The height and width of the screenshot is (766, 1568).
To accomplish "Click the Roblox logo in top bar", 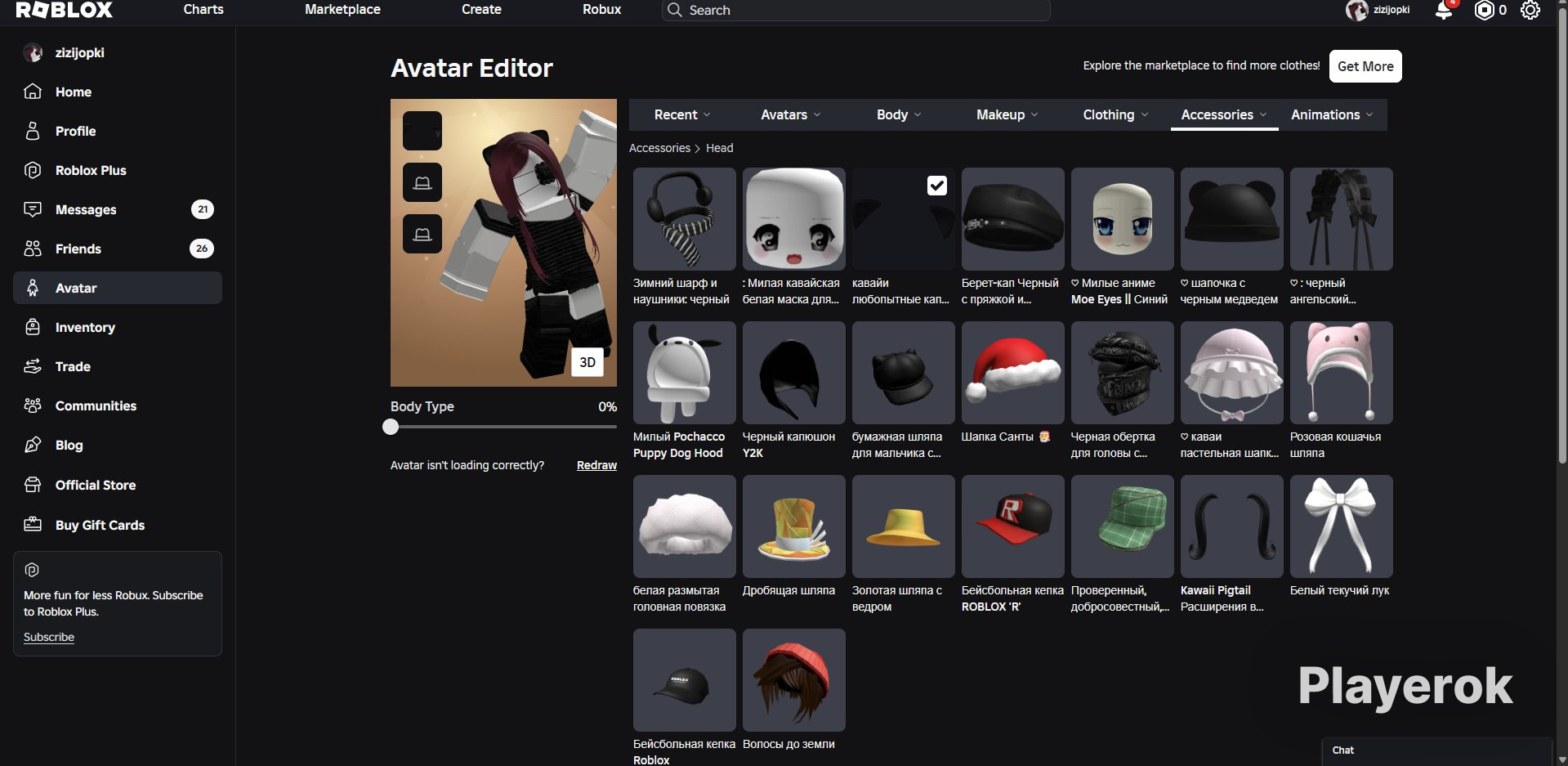I will 65,10.
